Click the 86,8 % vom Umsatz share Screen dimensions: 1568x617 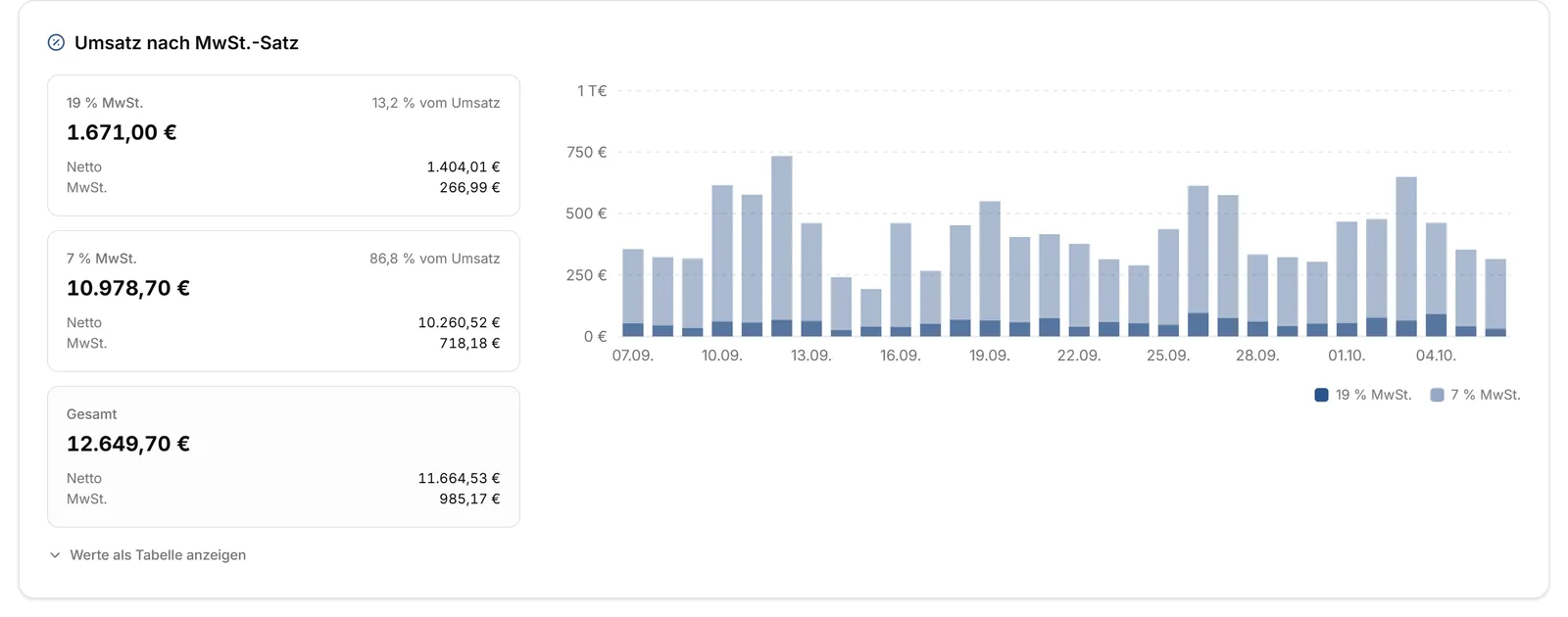click(x=435, y=259)
